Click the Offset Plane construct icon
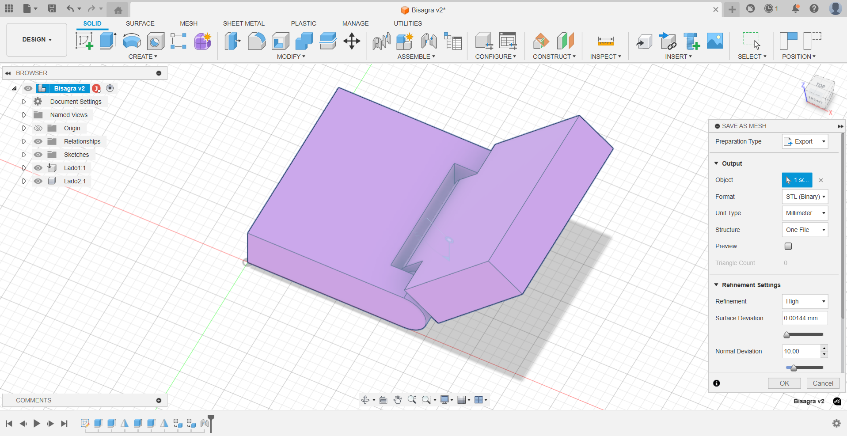 (x=541, y=41)
